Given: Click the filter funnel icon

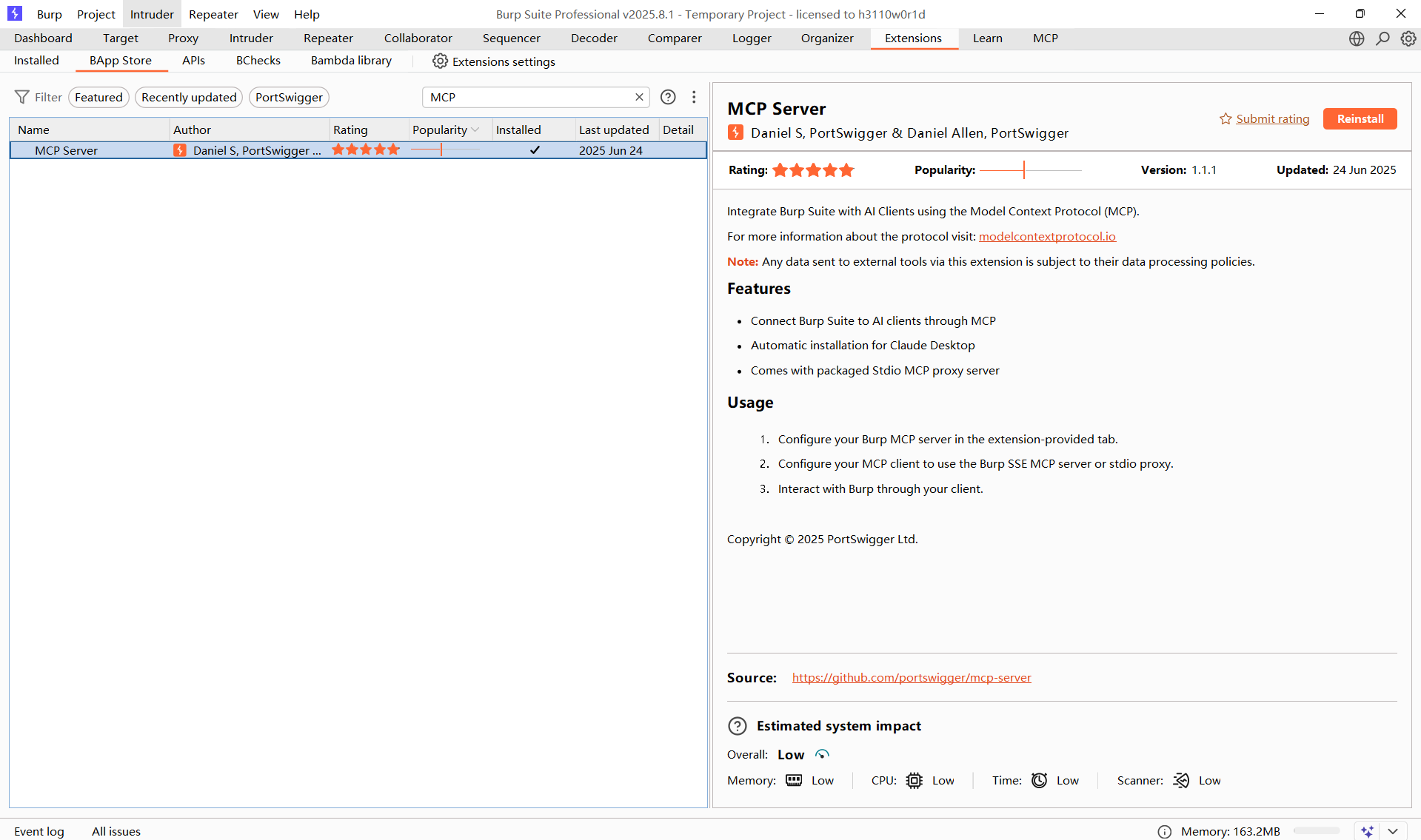Looking at the screenshot, I should point(22,97).
